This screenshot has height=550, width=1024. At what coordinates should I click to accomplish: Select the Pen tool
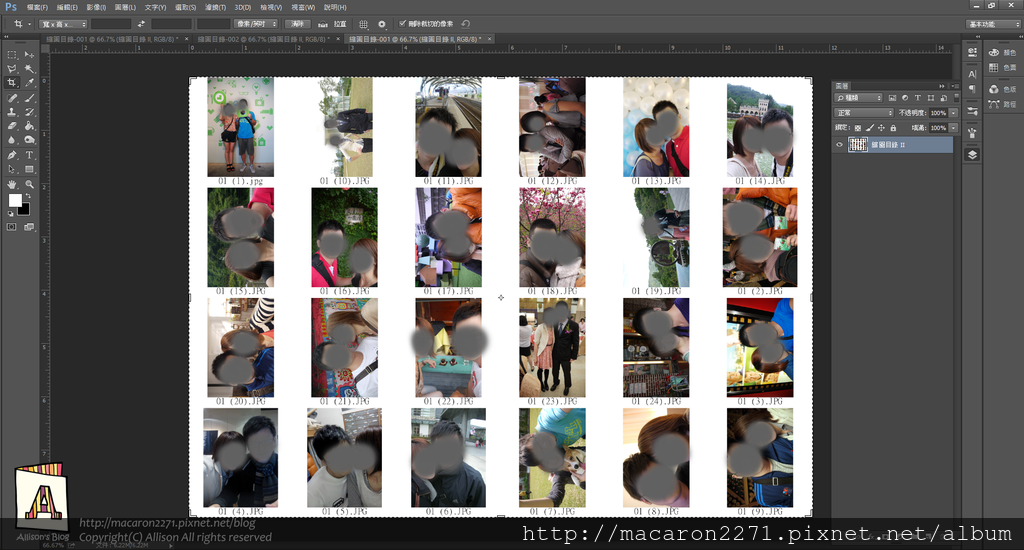click(12, 155)
